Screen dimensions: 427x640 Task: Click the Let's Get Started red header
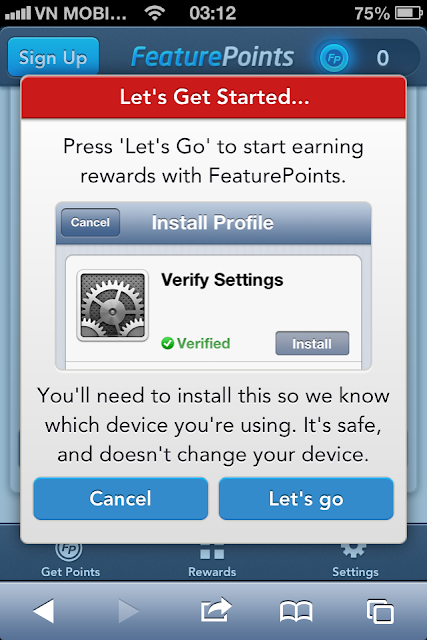(214, 97)
